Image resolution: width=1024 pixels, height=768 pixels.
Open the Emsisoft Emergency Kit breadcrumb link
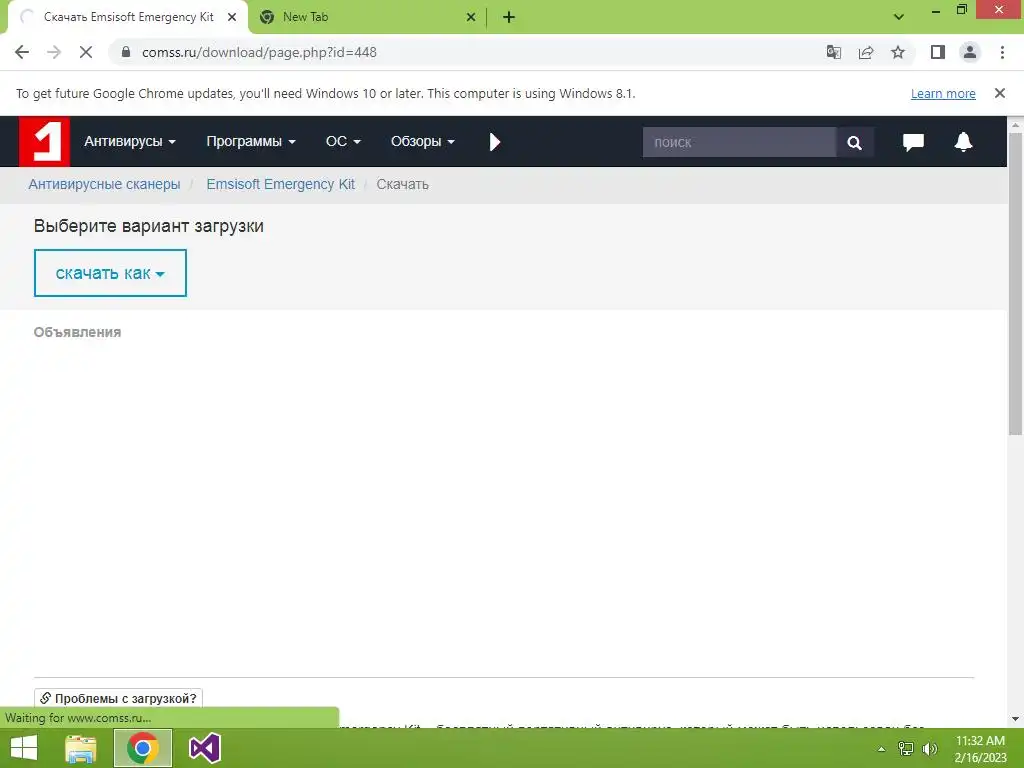(281, 184)
